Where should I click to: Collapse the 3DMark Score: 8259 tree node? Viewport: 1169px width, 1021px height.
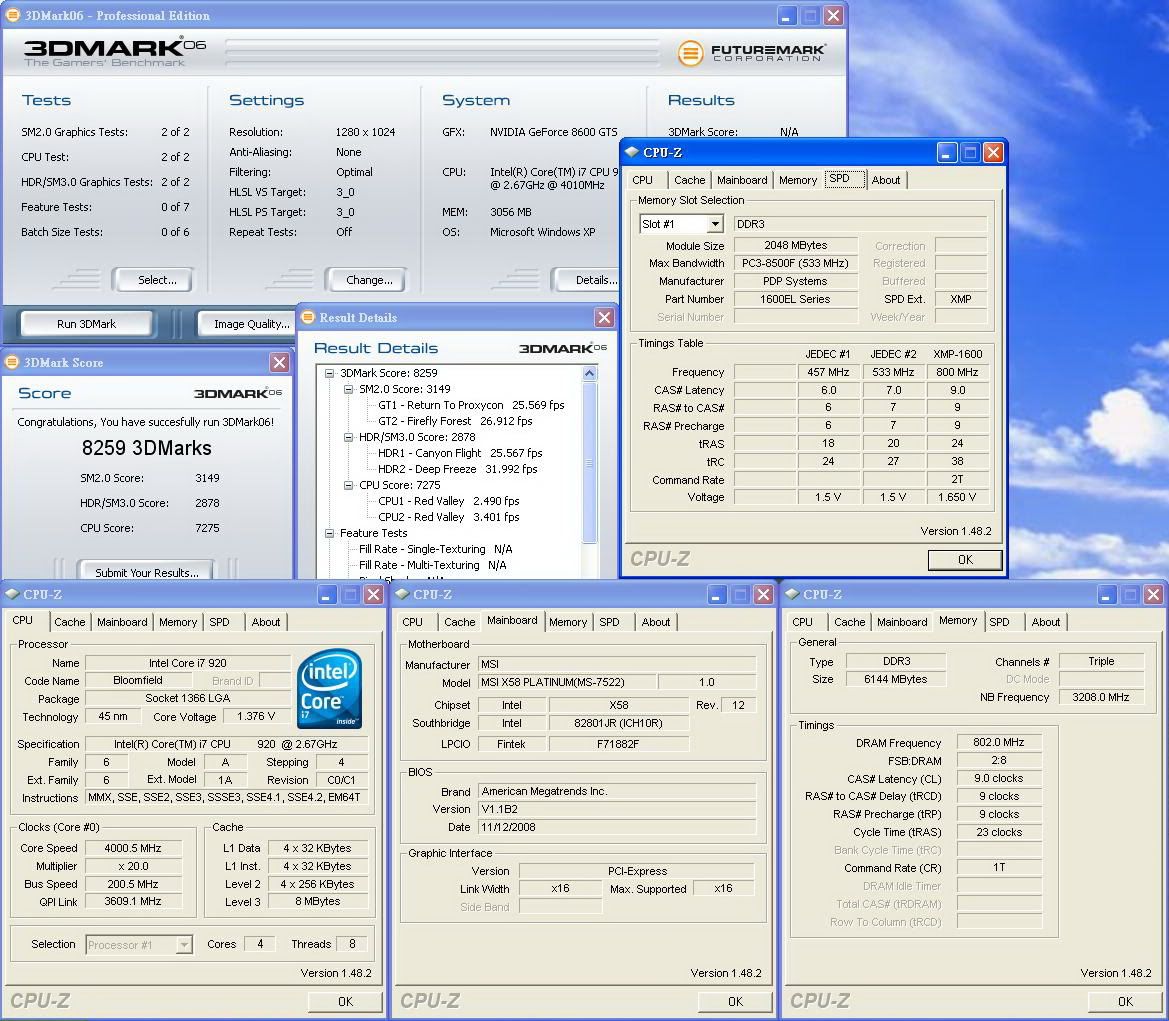[x=330, y=373]
